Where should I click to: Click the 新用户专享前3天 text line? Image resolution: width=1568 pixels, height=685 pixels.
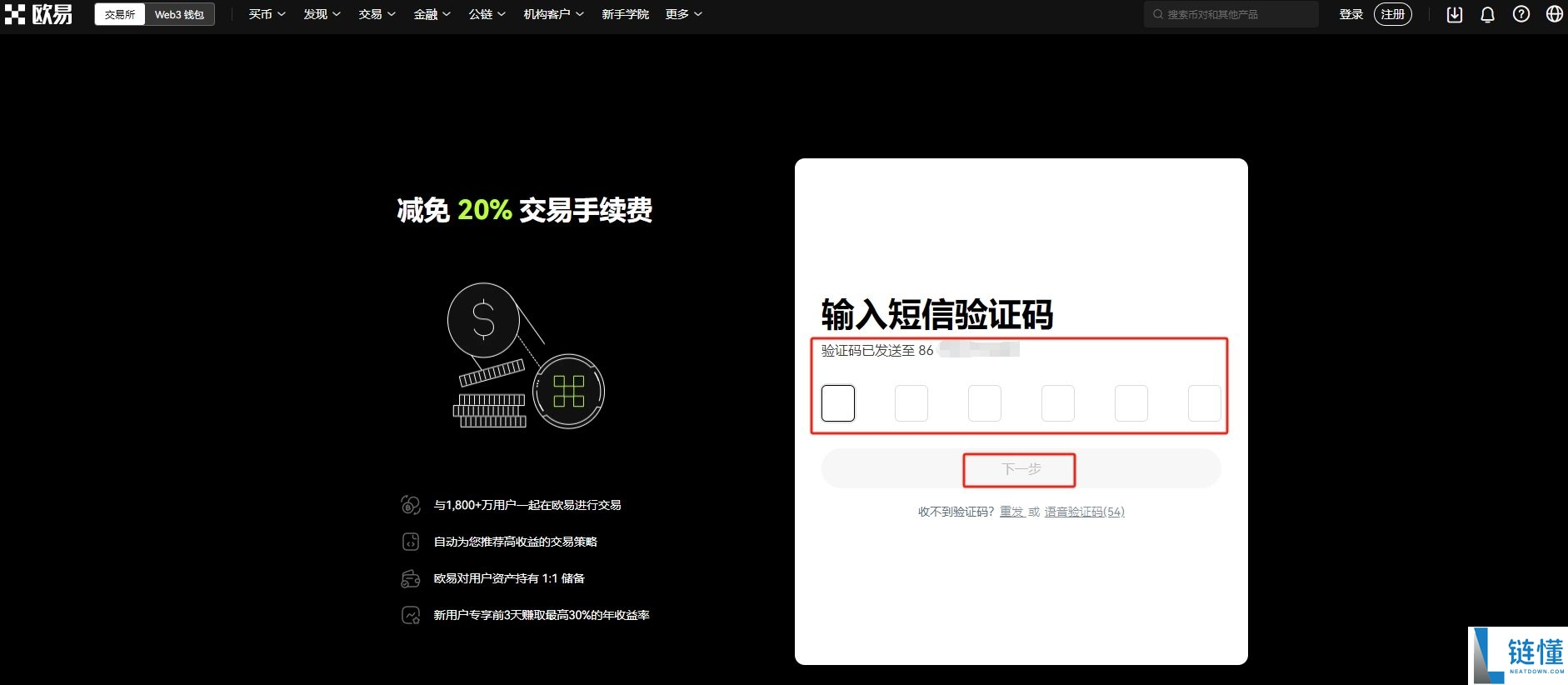[542, 615]
